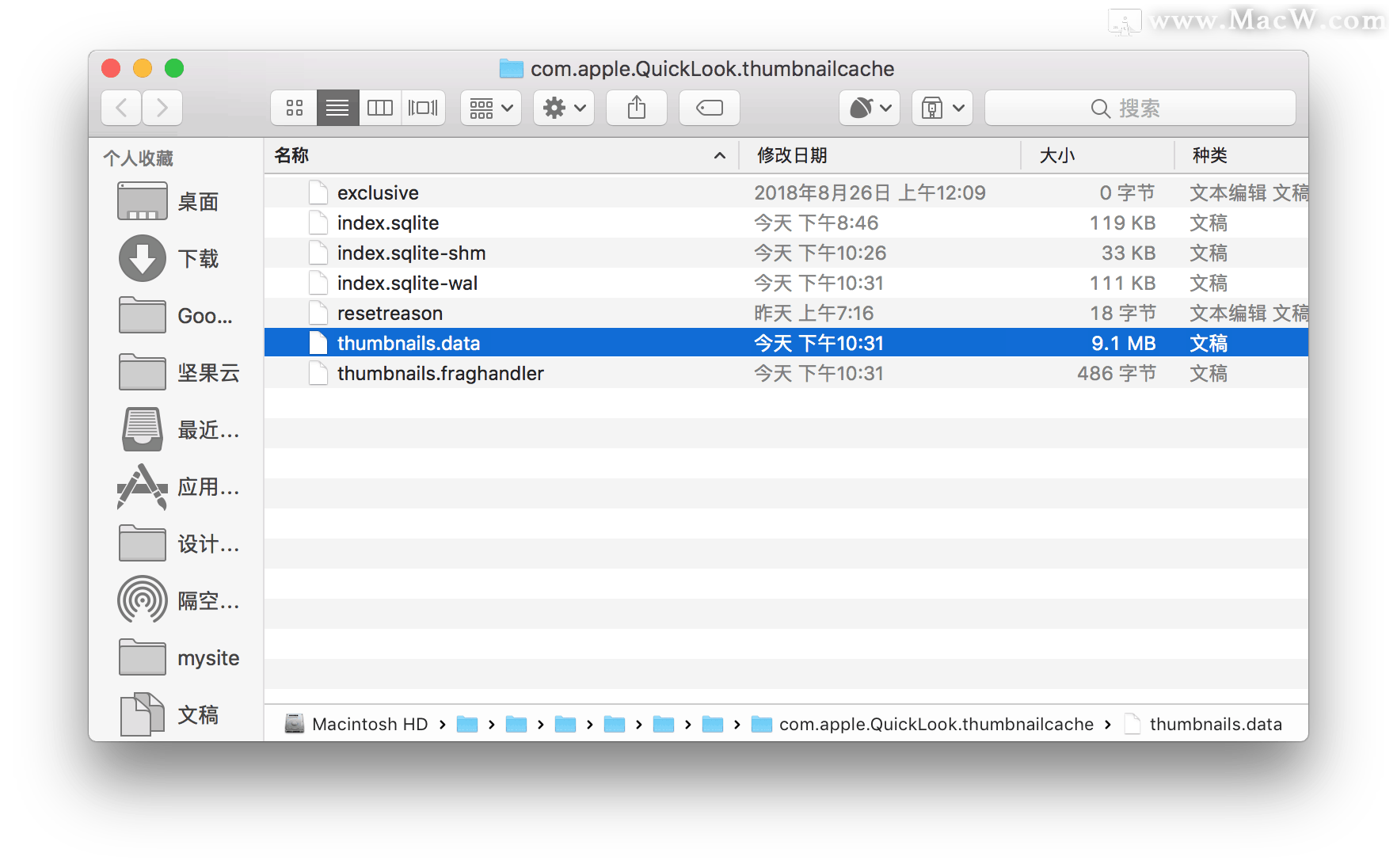The image size is (1397, 868).
Task: Open 桌面 in the sidebar
Action: [174, 202]
